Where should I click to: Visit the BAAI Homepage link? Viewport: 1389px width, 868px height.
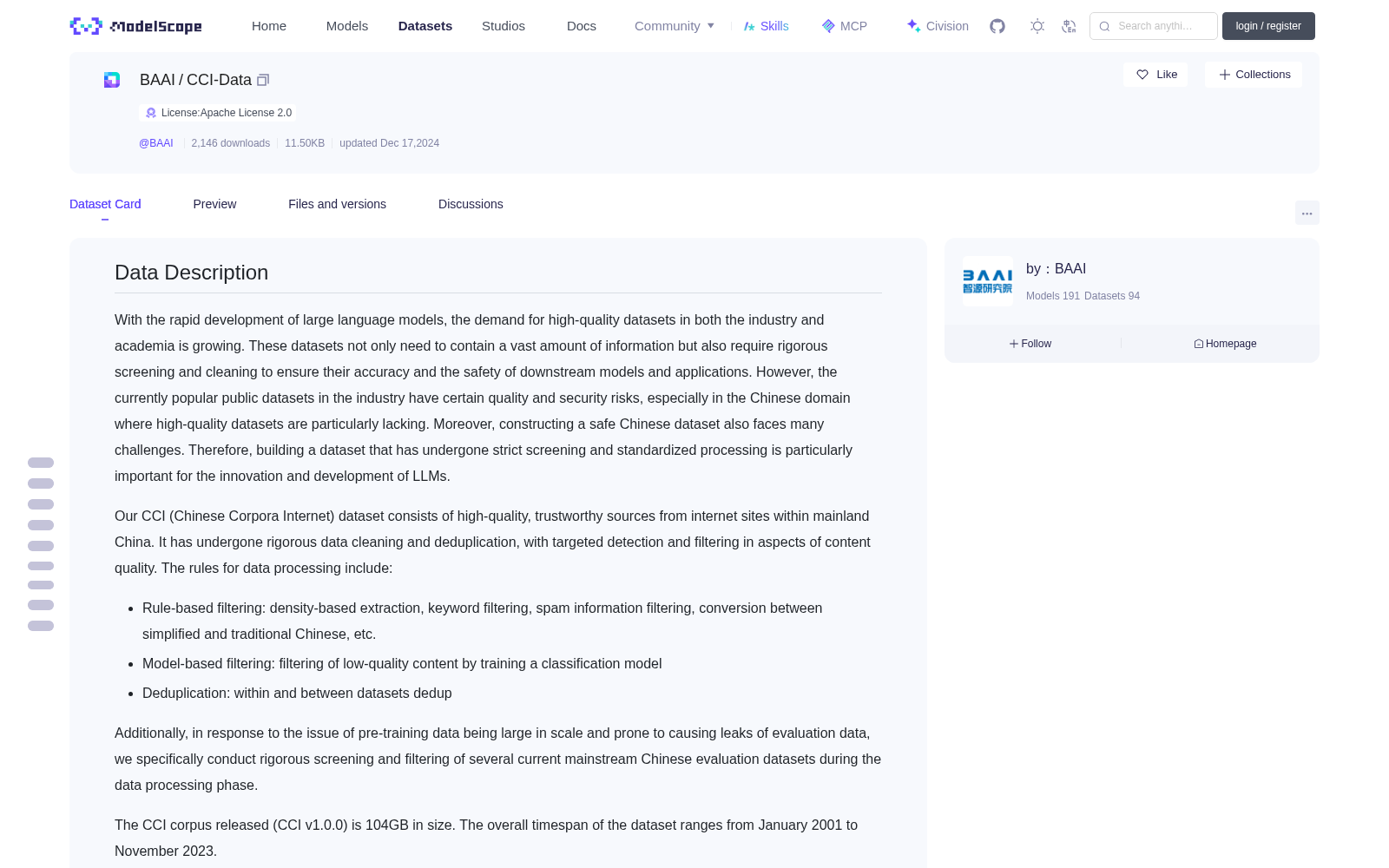coord(1225,344)
